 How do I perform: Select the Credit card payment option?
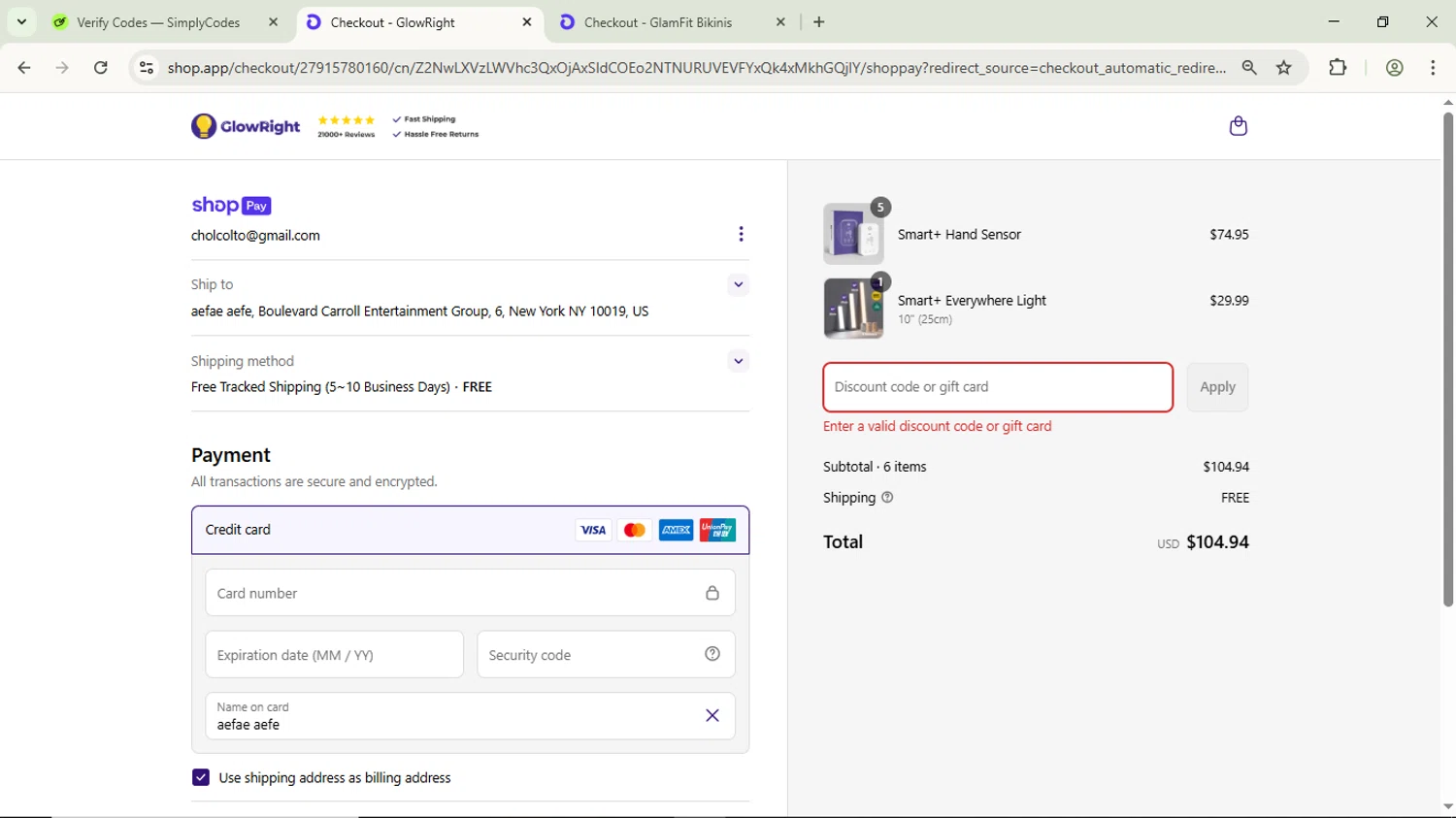(x=471, y=530)
